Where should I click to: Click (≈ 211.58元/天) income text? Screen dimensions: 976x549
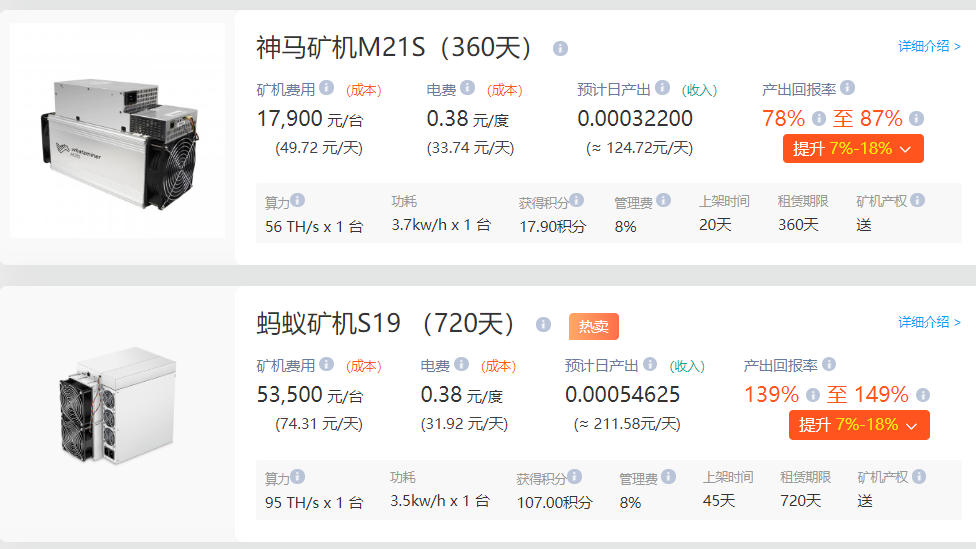627,425
